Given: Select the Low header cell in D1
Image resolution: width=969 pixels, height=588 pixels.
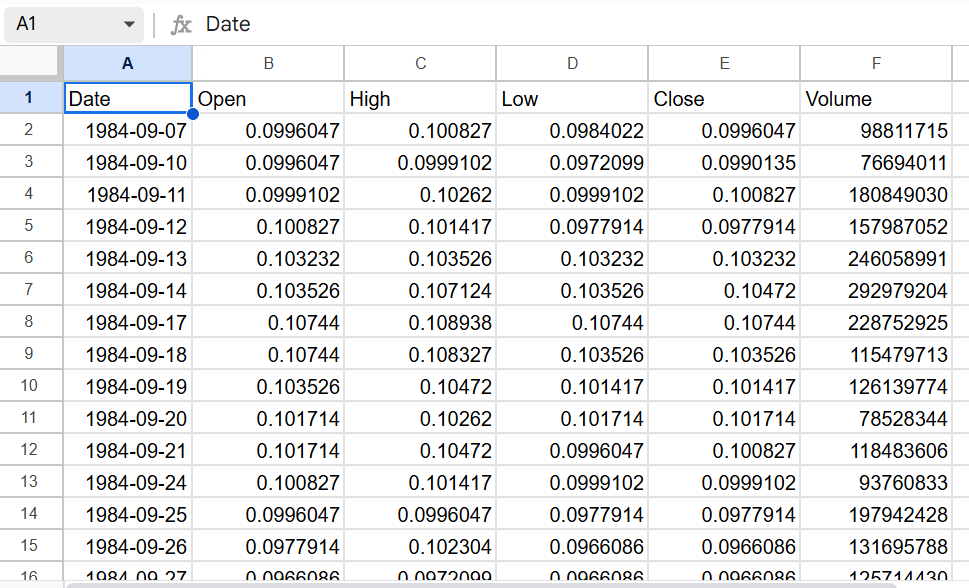Looking at the screenshot, I should click(572, 98).
